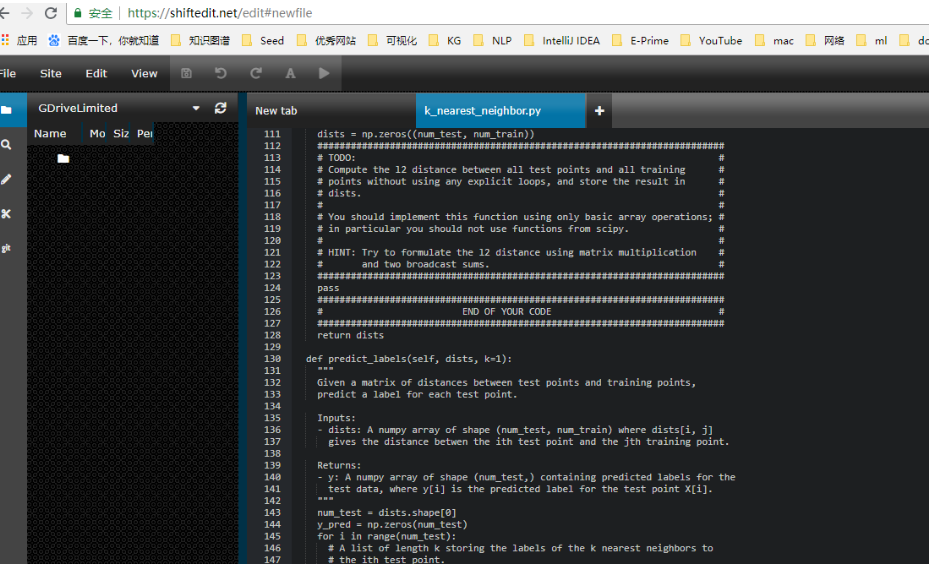Screen dimensions: 929x568
Task: Open the 应用 apps bookmark
Action: [19, 40]
